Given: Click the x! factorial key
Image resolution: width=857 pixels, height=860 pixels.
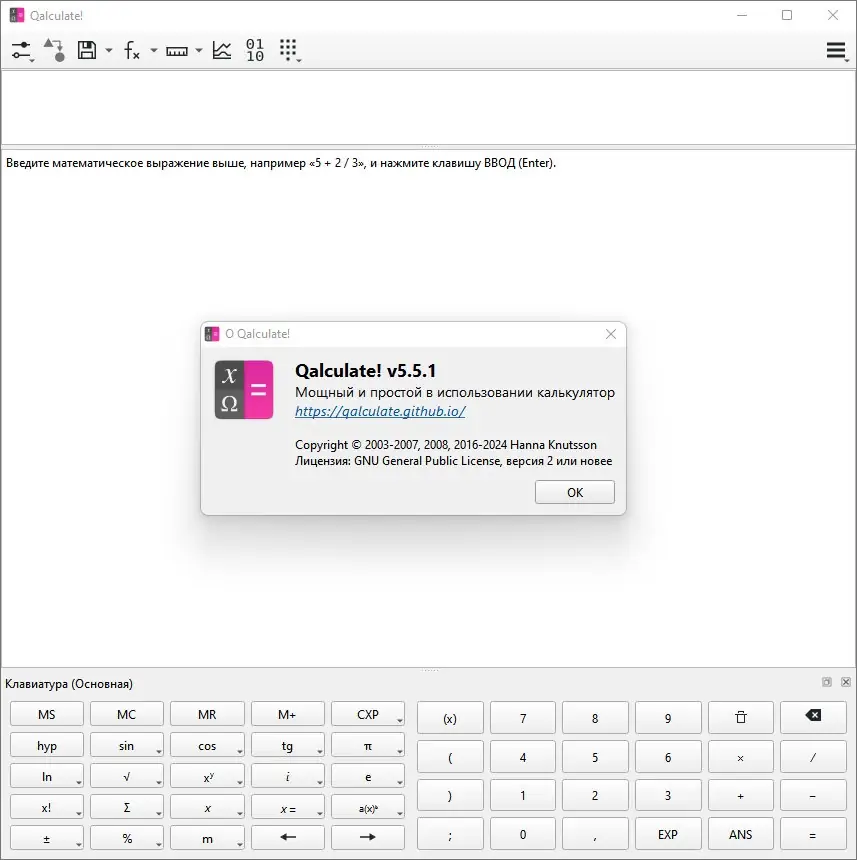Looking at the screenshot, I should tap(47, 807).
